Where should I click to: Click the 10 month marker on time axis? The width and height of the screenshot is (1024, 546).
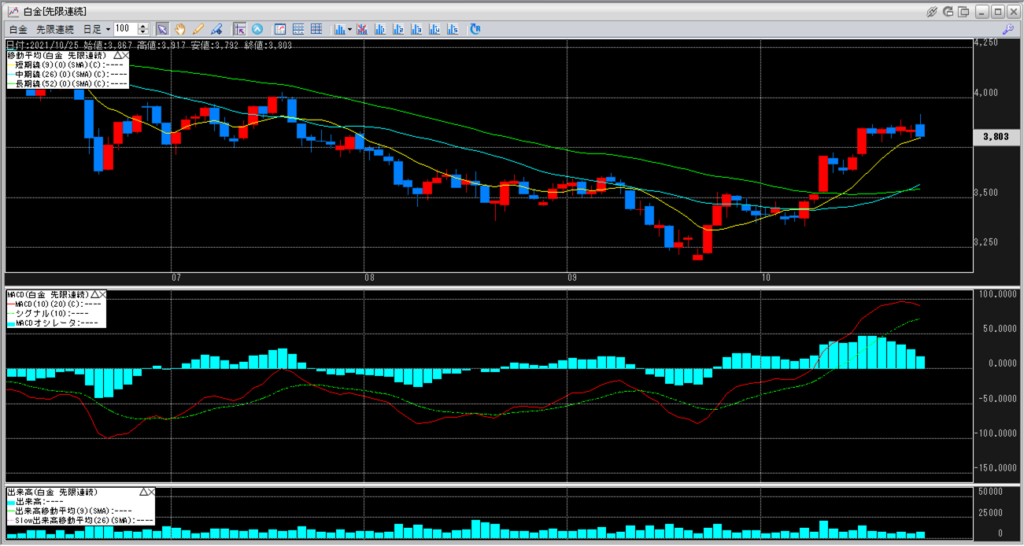click(766, 278)
